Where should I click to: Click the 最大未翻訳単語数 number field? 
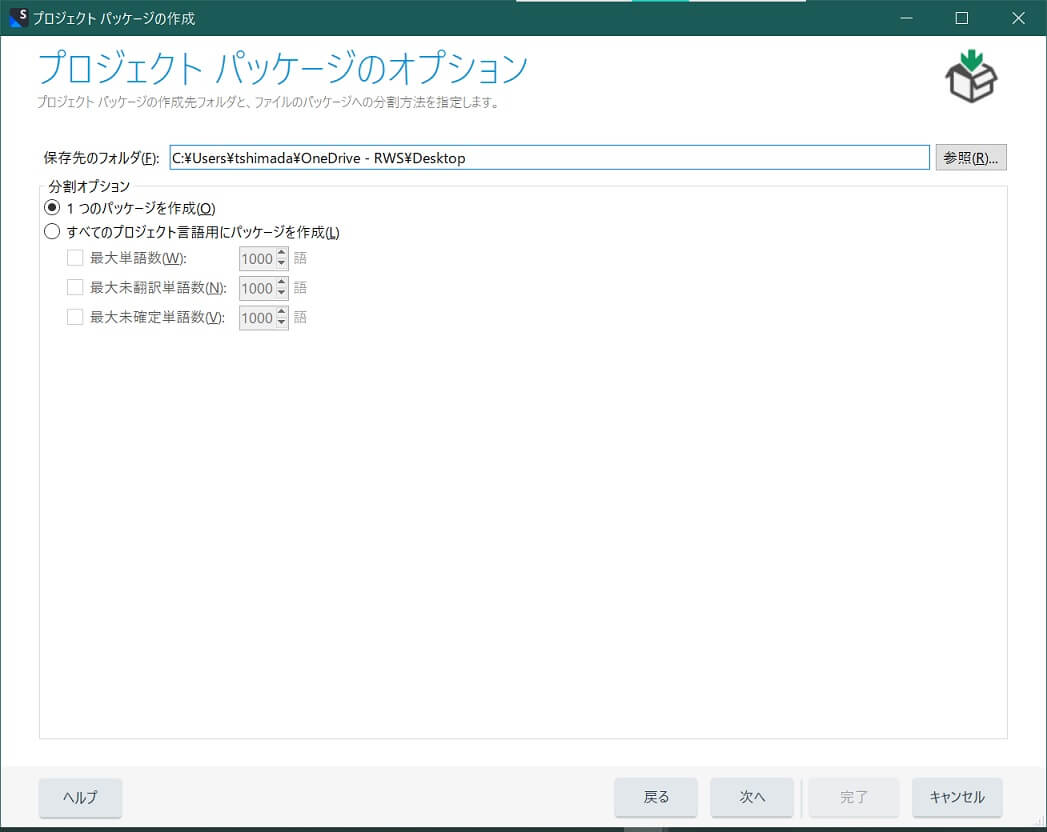tap(257, 288)
